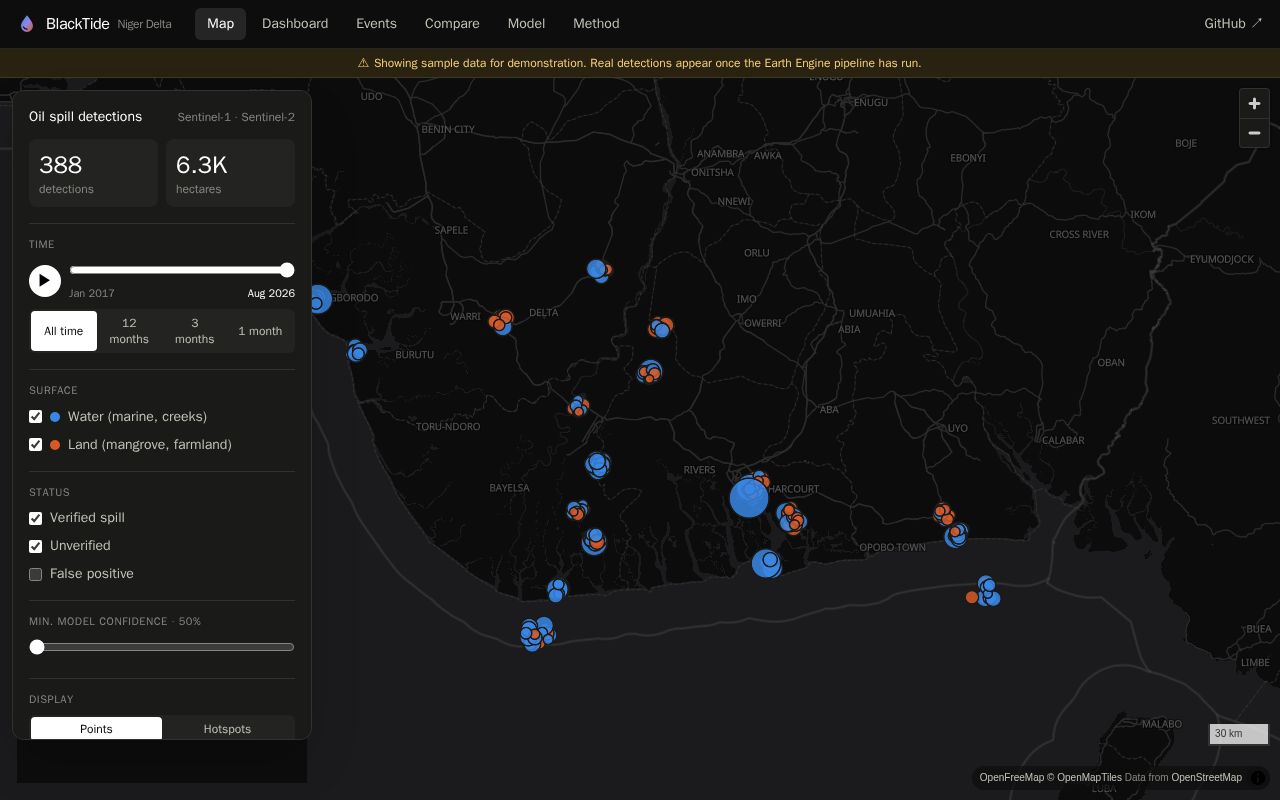Open the Map tab

pyautogui.click(x=220, y=23)
